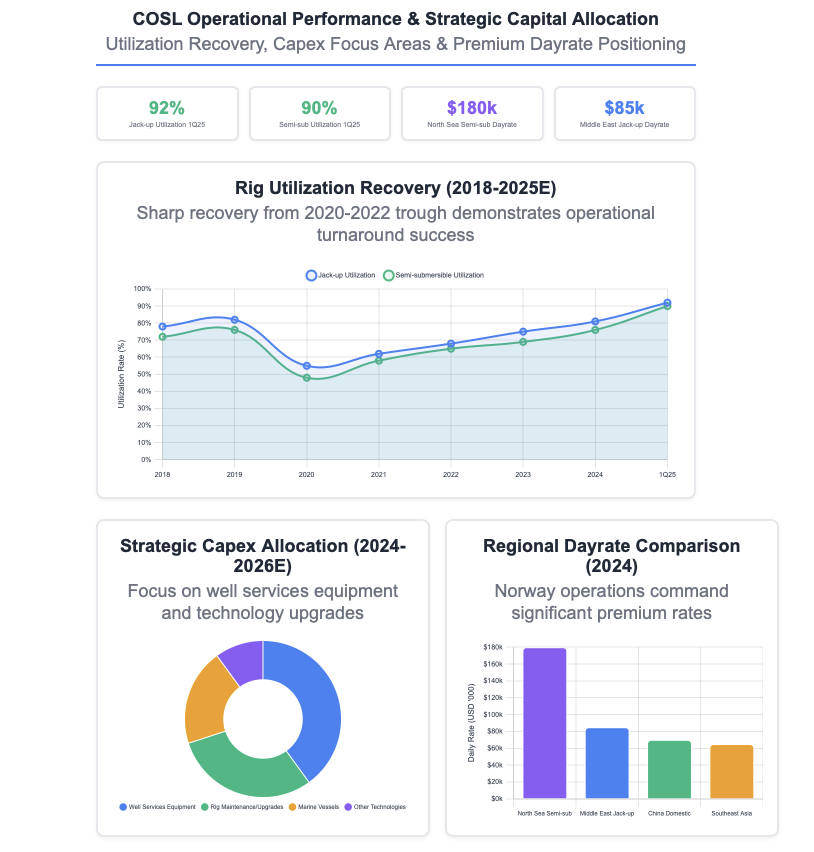This screenshot has width=814, height=852.
Task: Select the $180k North Sea Semi-sub Dayrate card
Action: pos(472,113)
